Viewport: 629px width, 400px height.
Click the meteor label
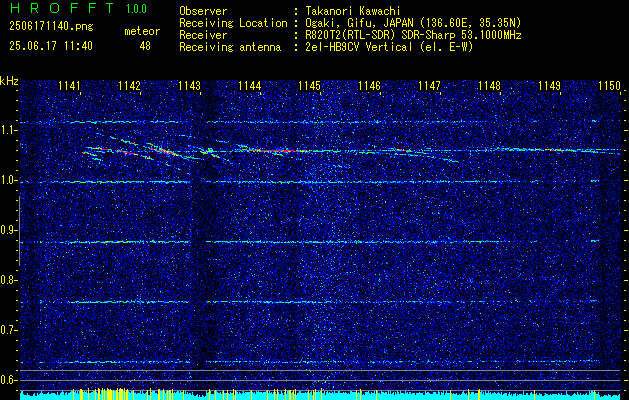(x=142, y=31)
